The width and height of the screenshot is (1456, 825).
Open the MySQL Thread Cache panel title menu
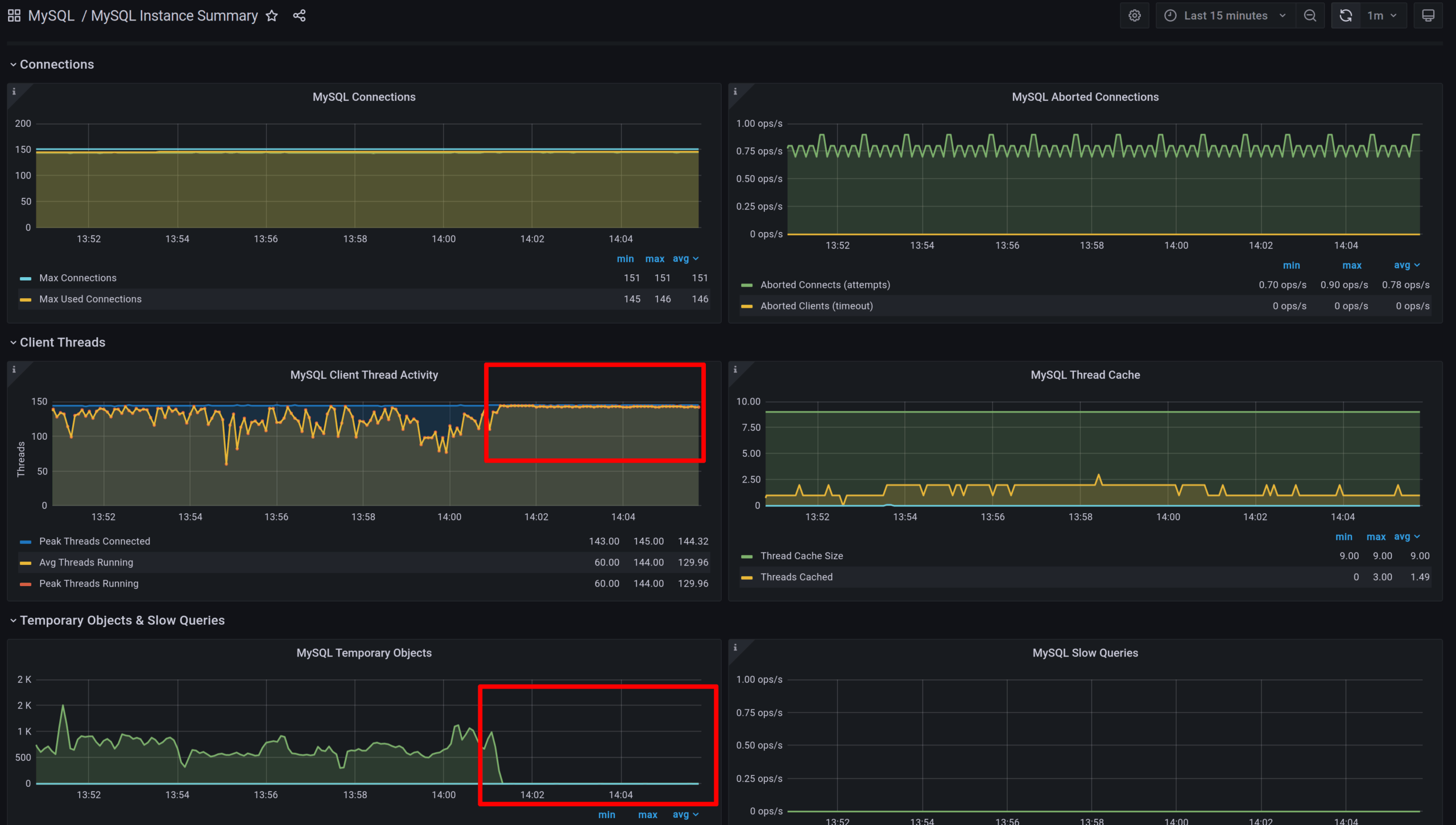[x=1085, y=374]
